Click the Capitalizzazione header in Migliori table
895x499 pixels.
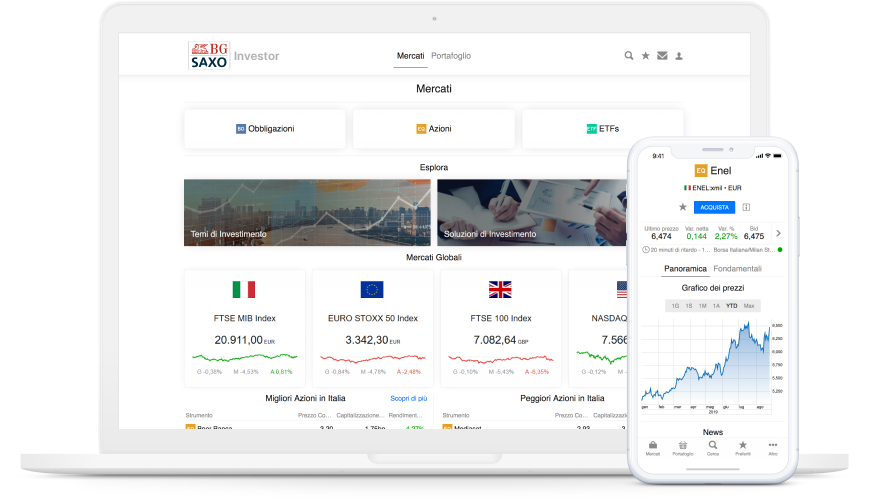tap(361, 416)
